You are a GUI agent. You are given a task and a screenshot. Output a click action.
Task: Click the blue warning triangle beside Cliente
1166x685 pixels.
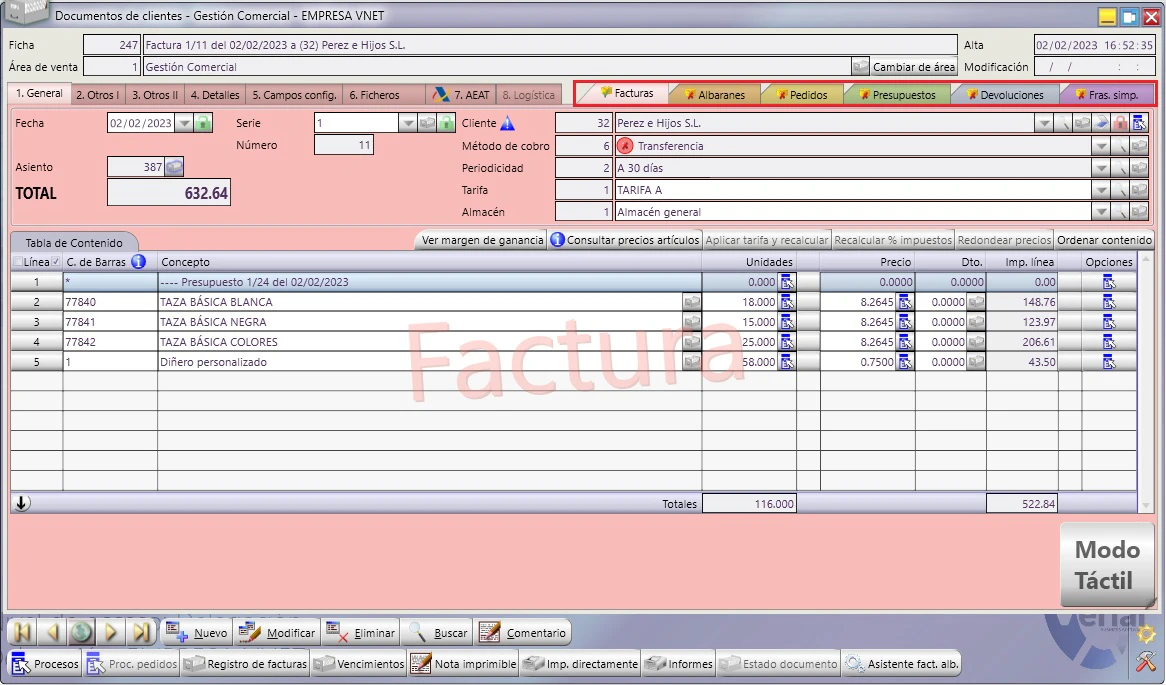(507, 123)
